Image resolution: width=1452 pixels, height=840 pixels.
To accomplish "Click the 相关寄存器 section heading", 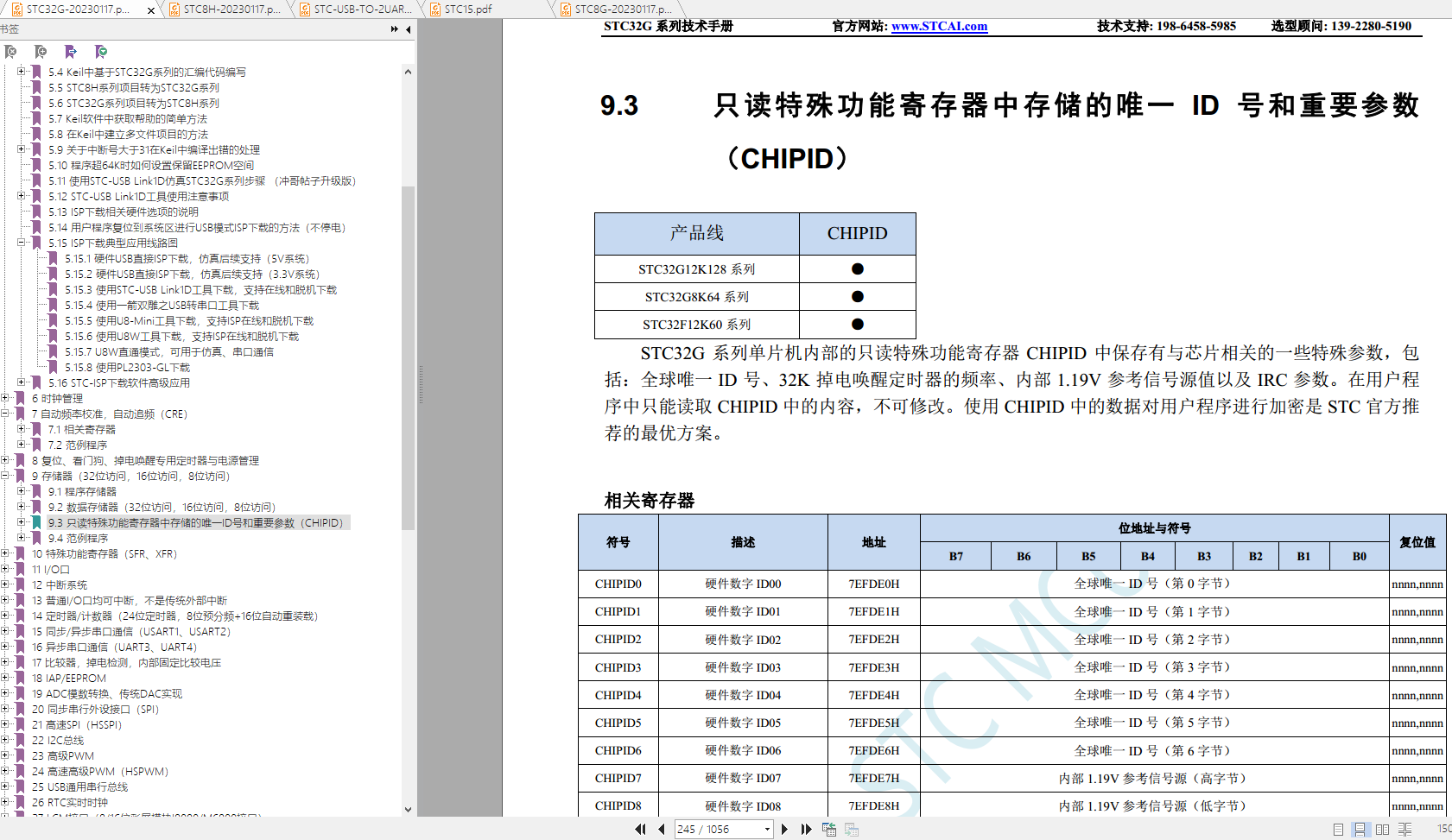I will click(x=650, y=500).
